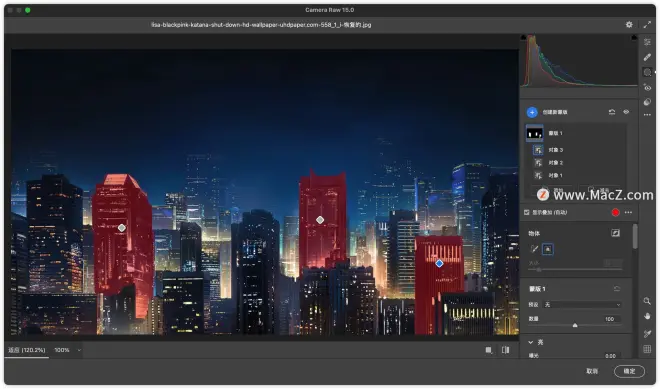Screen dimensions: 660x389
Task: Click the panel vertical scrollbar
Action: point(635,237)
